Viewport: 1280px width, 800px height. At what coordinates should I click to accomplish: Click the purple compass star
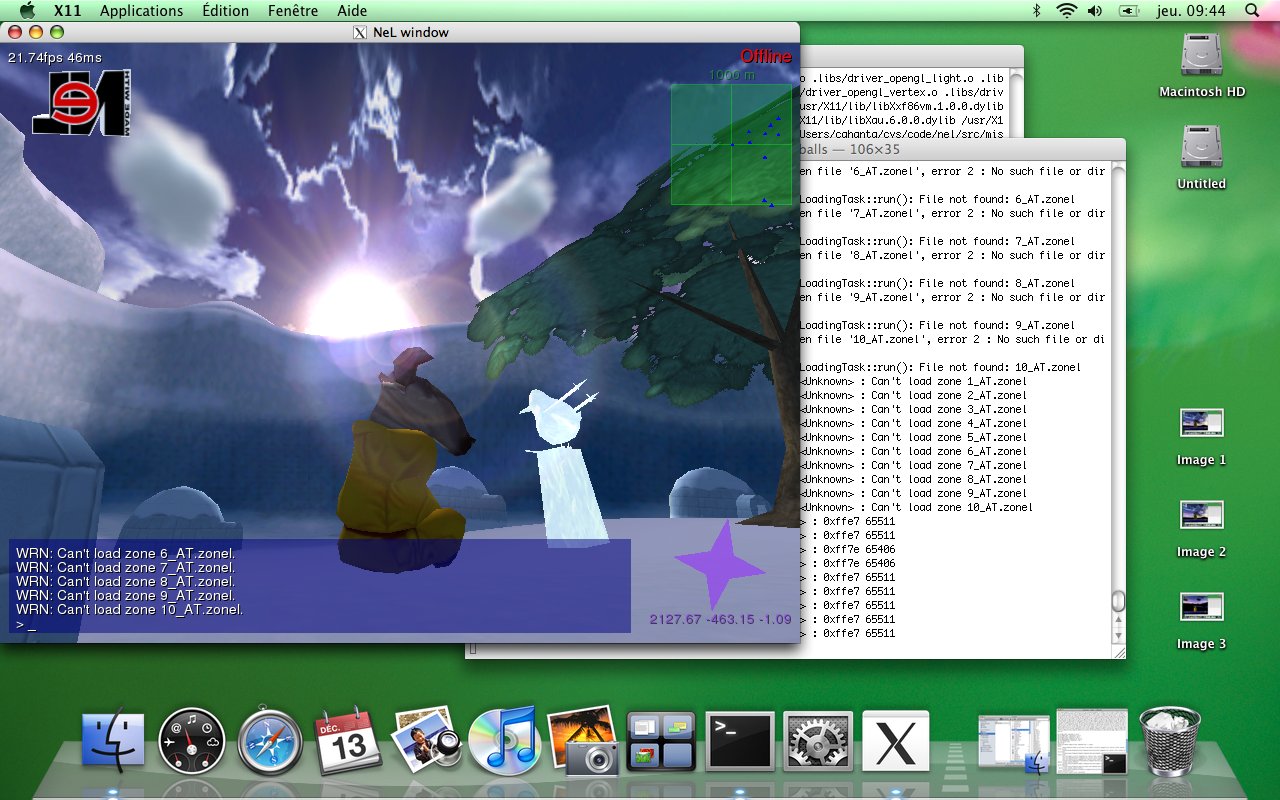720,565
